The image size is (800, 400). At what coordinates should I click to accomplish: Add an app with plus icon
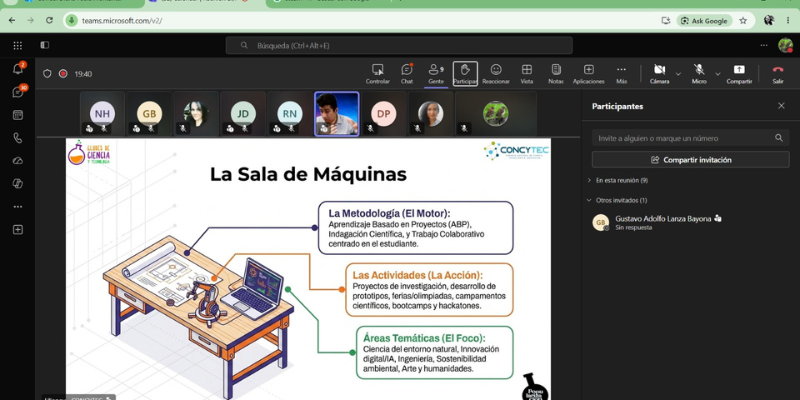coord(18,230)
